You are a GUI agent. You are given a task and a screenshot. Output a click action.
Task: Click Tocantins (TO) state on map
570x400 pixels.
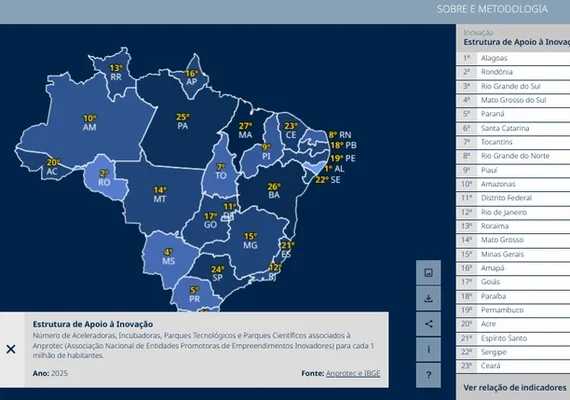[x=221, y=171]
